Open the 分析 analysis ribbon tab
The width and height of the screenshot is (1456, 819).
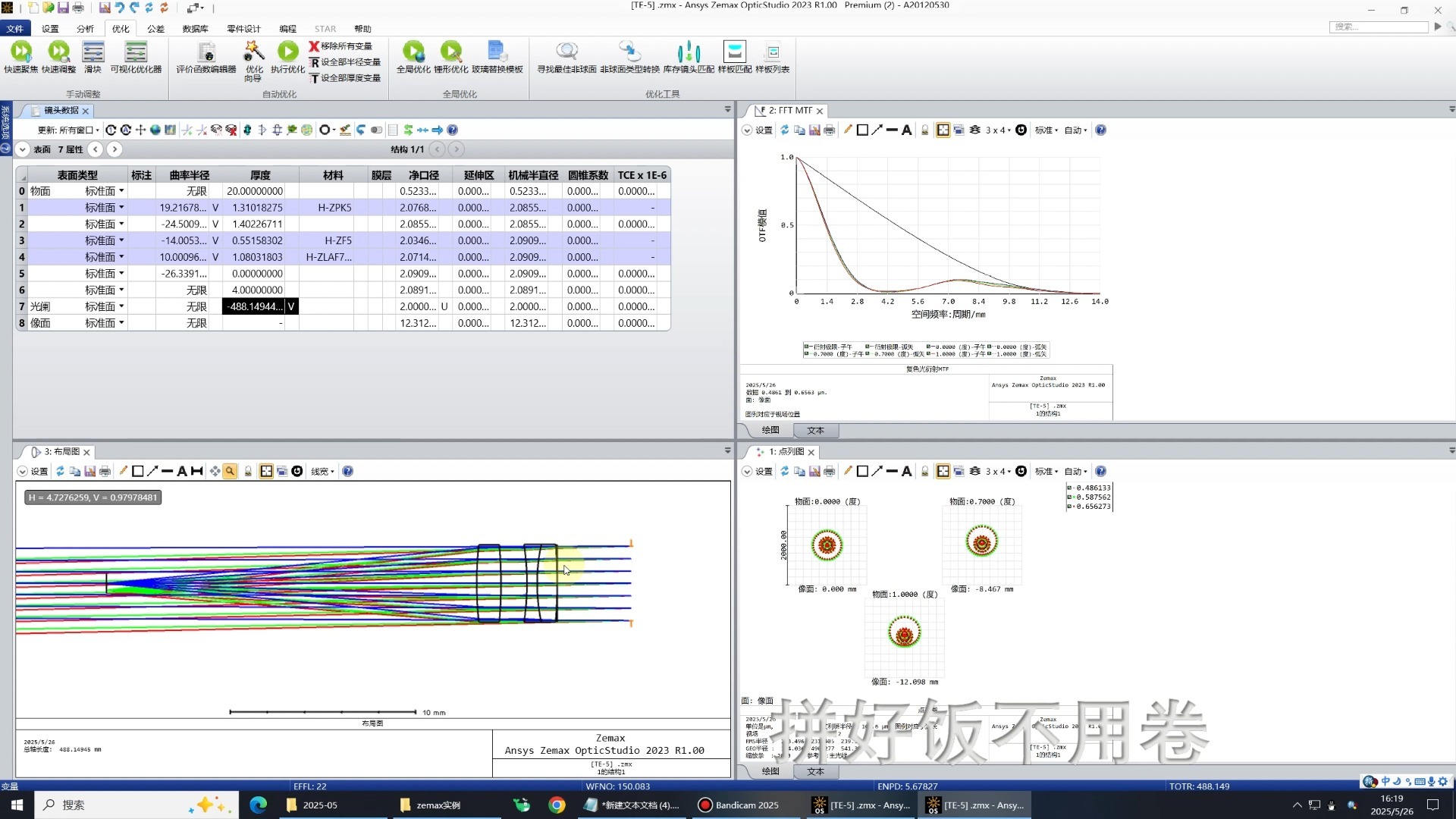85,29
